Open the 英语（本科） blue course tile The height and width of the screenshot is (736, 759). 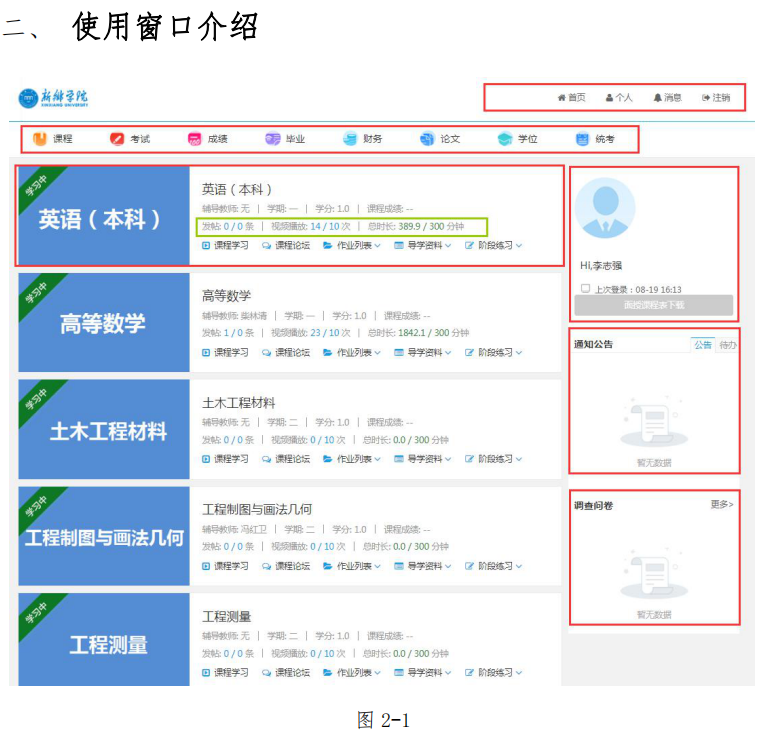click(104, 216)
